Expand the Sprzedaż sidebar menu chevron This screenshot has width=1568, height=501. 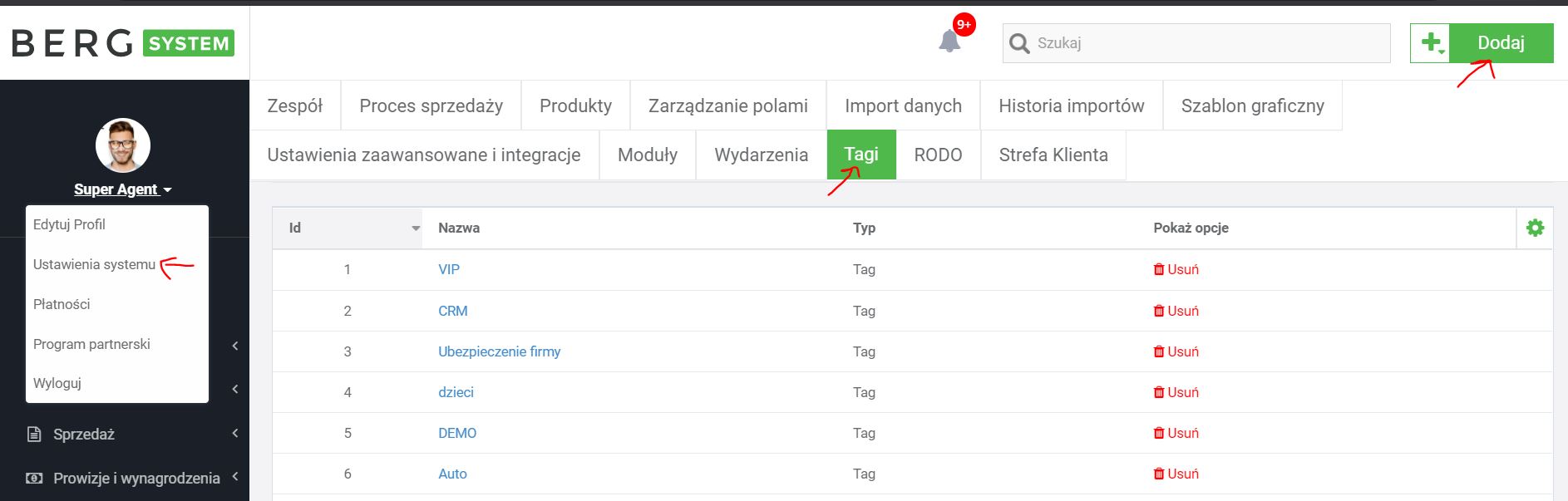[235, 433]
